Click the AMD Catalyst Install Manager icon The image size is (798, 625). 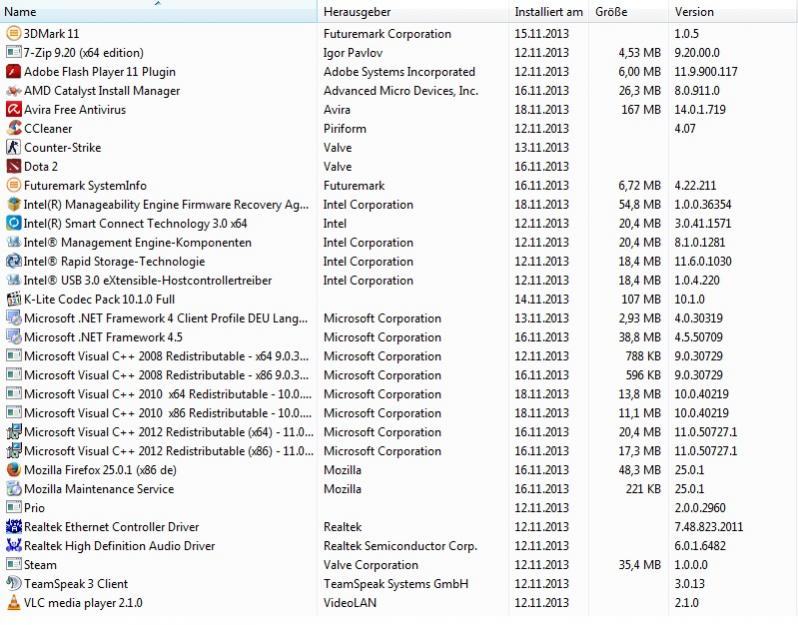click(x=14, y=91)
